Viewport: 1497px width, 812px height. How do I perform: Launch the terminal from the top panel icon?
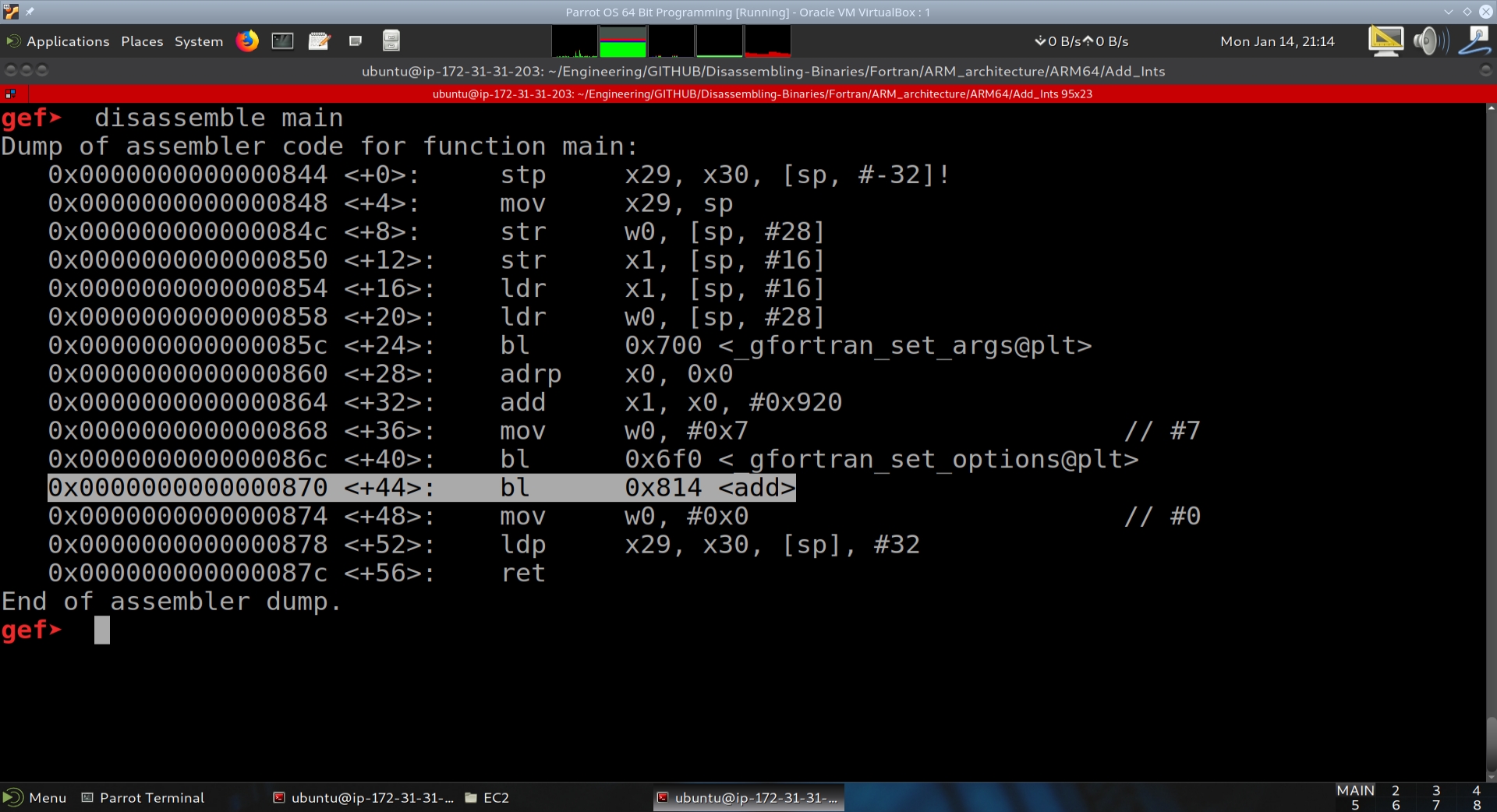tap(282, 41)
